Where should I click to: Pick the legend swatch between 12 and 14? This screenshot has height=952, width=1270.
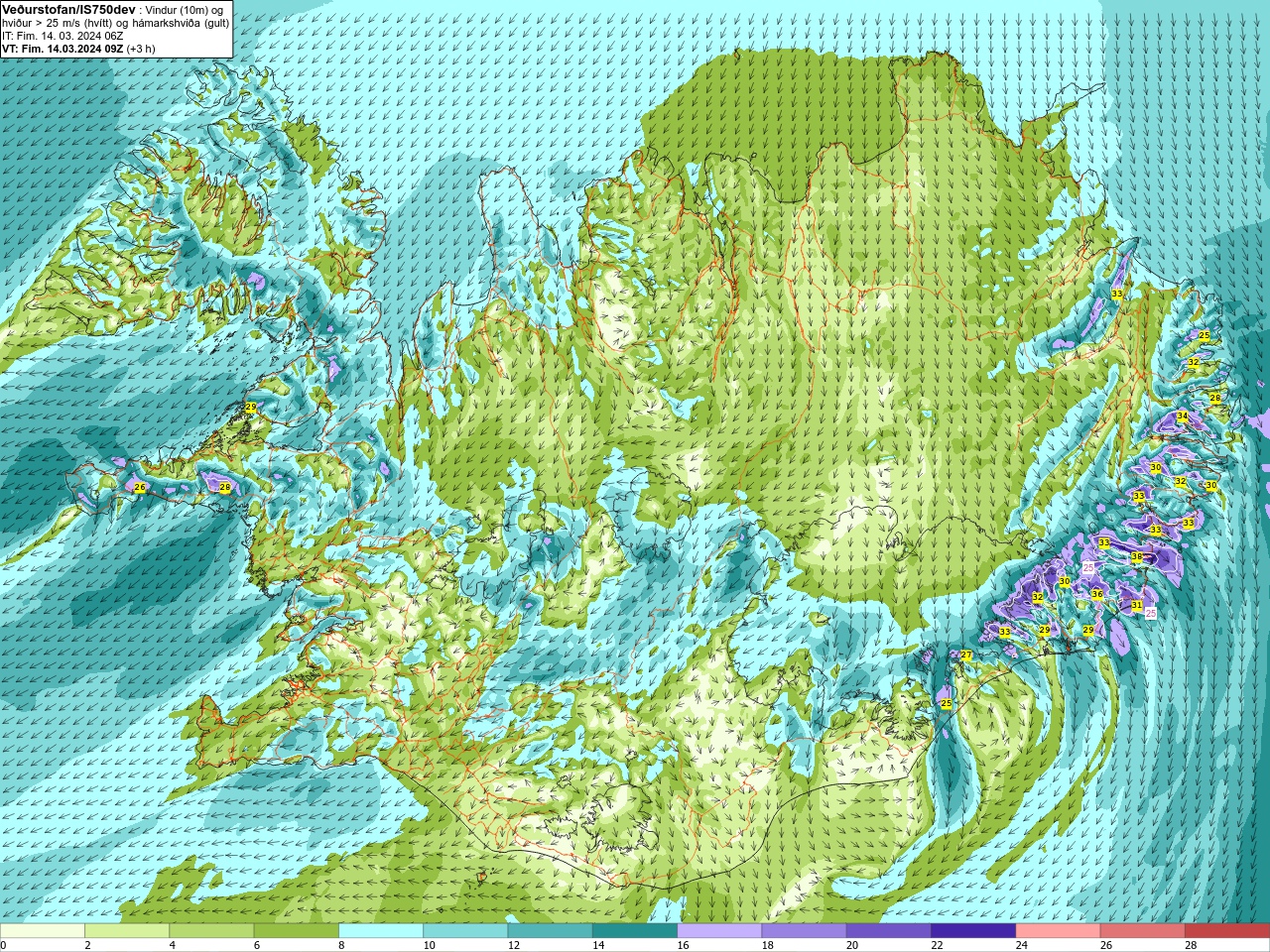click(x=550, y=931)
